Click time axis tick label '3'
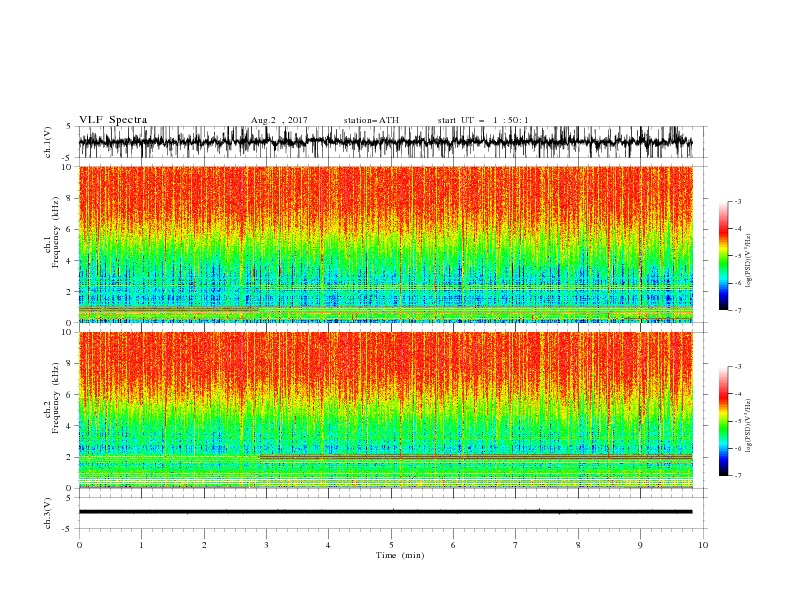The height and width of the screenshot is (612, 792). (266, 545)
